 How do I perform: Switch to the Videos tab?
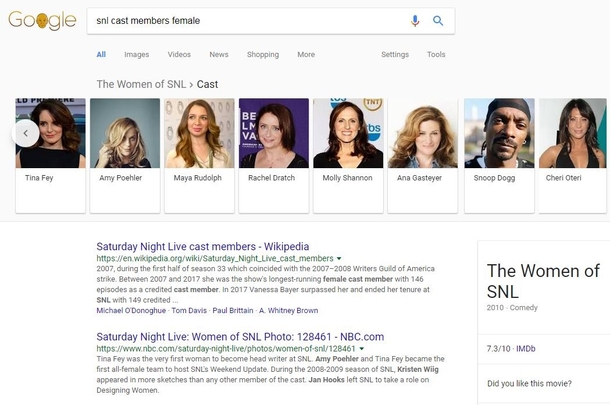(x=179, y=54)
